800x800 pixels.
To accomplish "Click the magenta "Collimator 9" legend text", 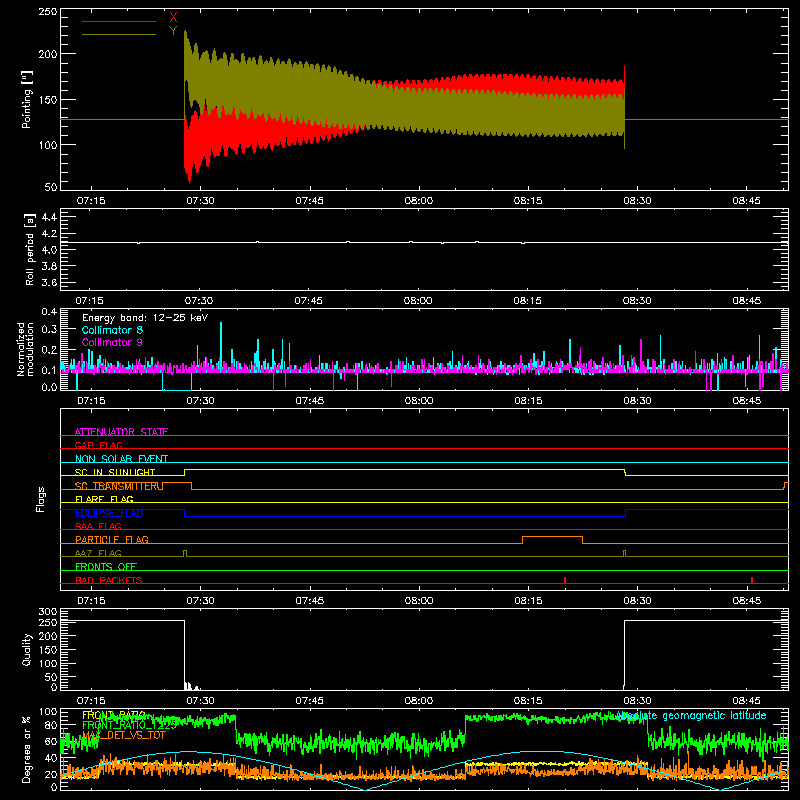I will [x=112, y=342].
